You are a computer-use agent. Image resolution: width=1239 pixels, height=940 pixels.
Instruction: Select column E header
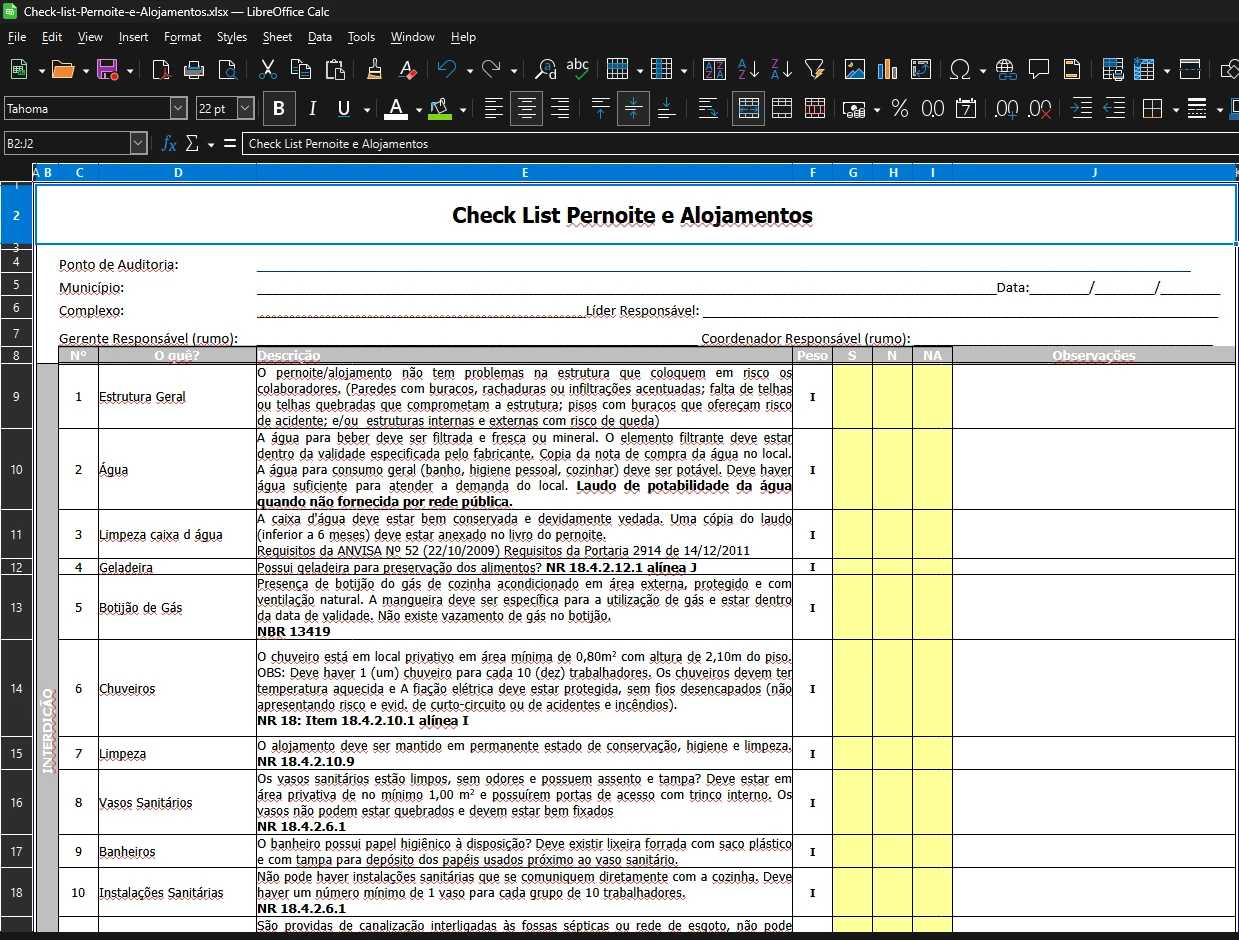(x=525, y=173)
